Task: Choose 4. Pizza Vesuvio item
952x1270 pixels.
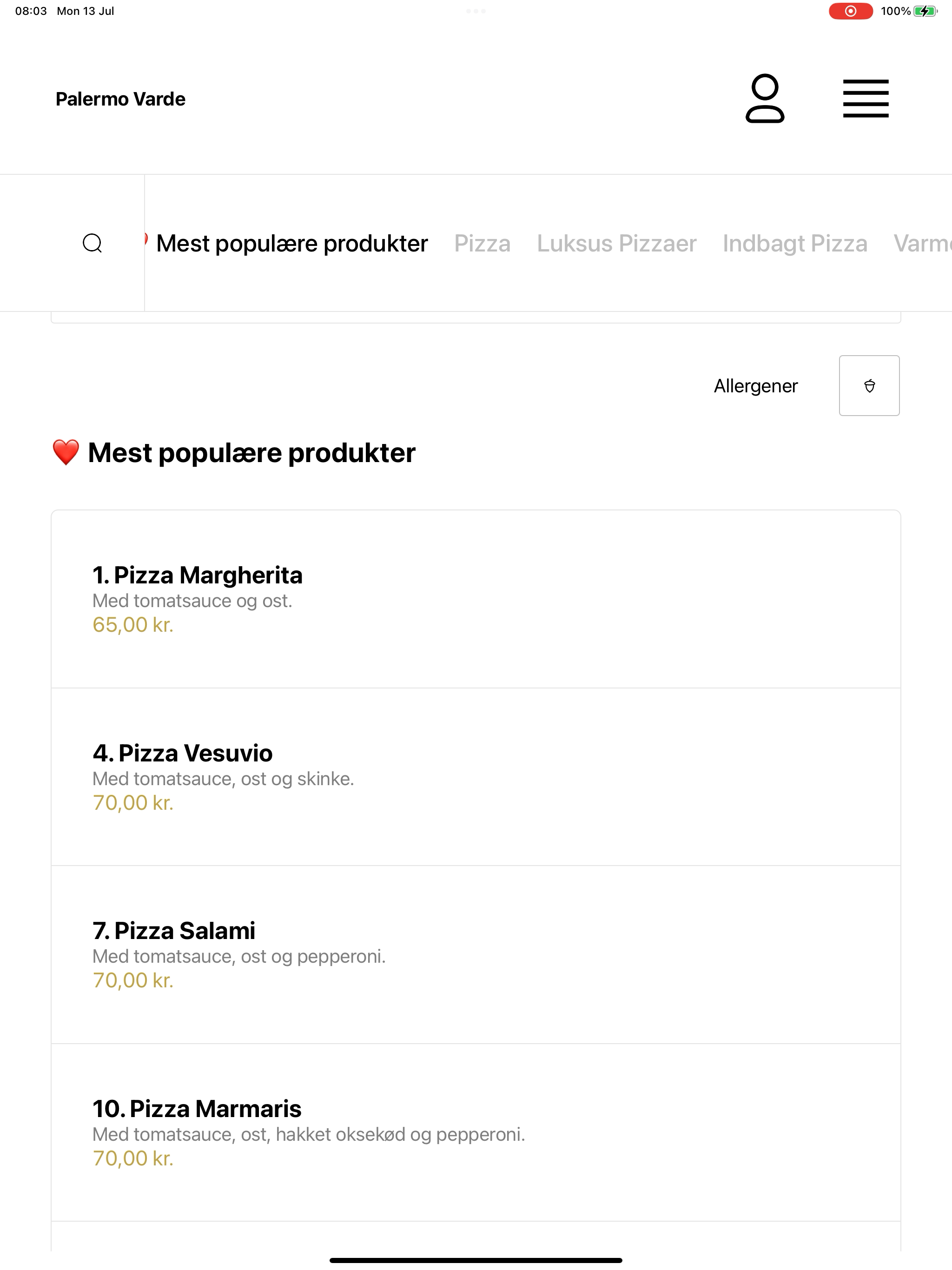Action: pyautogui.click(x=476, y=777)
